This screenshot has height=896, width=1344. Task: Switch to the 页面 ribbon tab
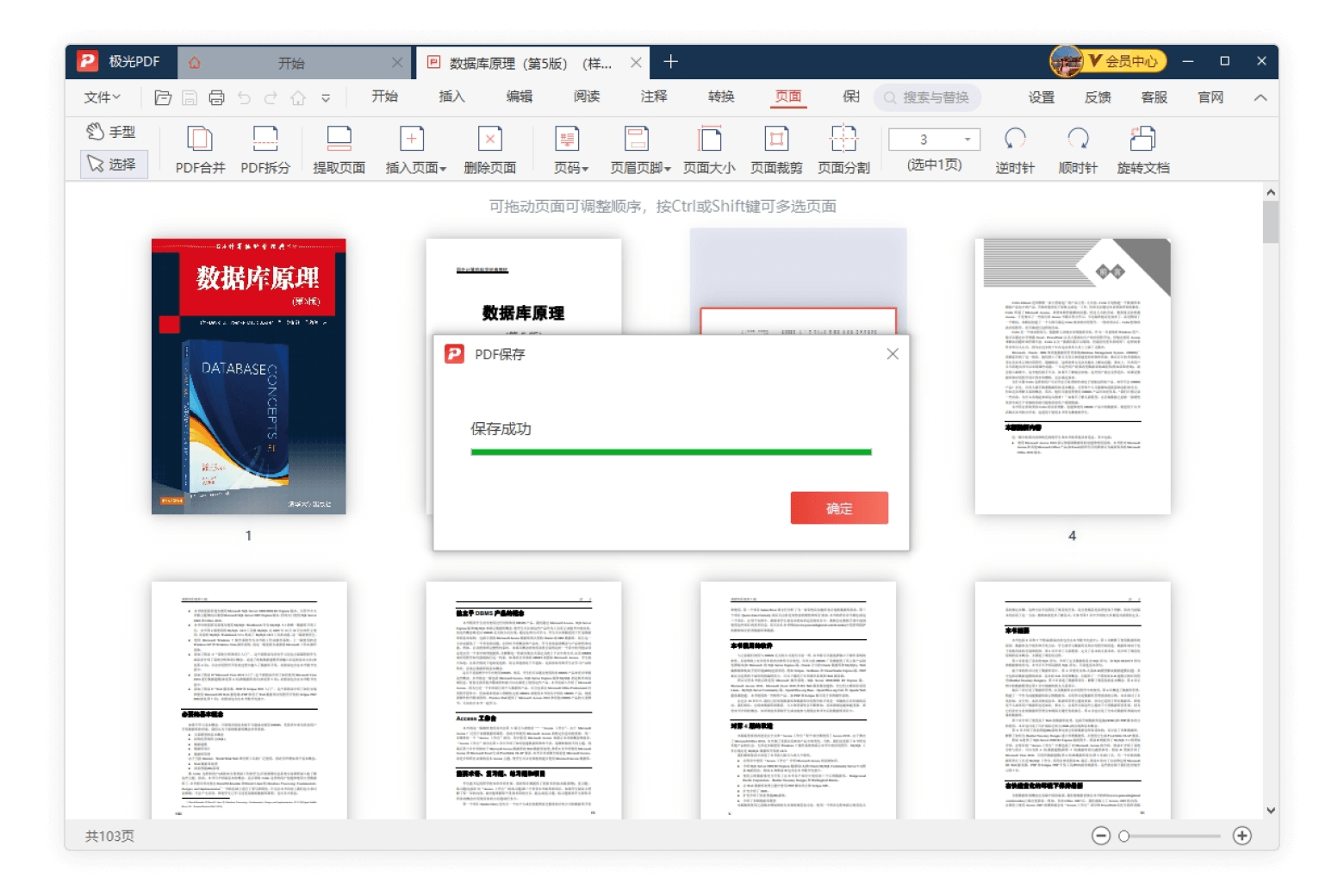pos(787,96)
